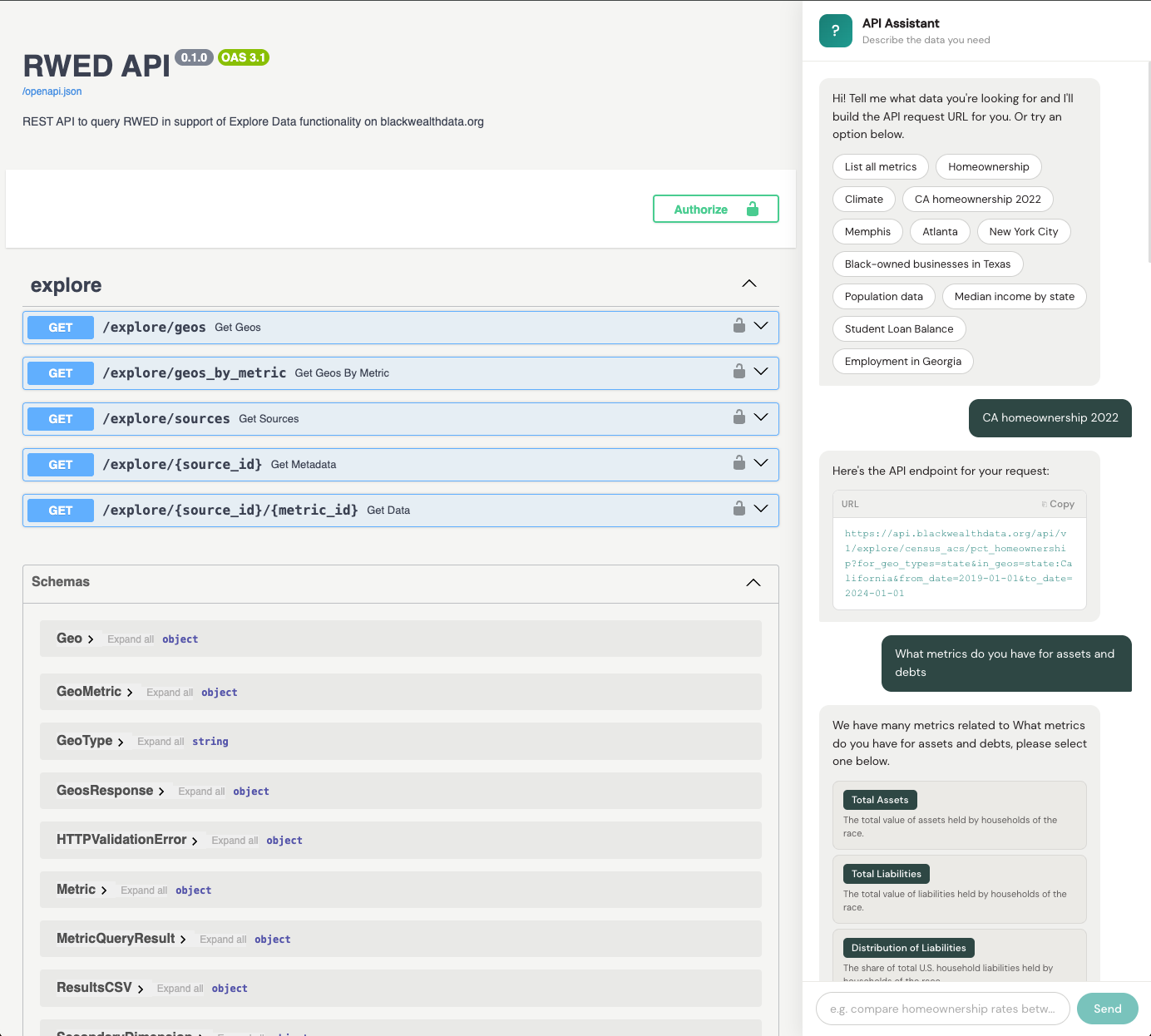The width and height of the screenshot is (1151, 1036).
Task: Select the Climate suggestion chip
Action: click(864, 199)
